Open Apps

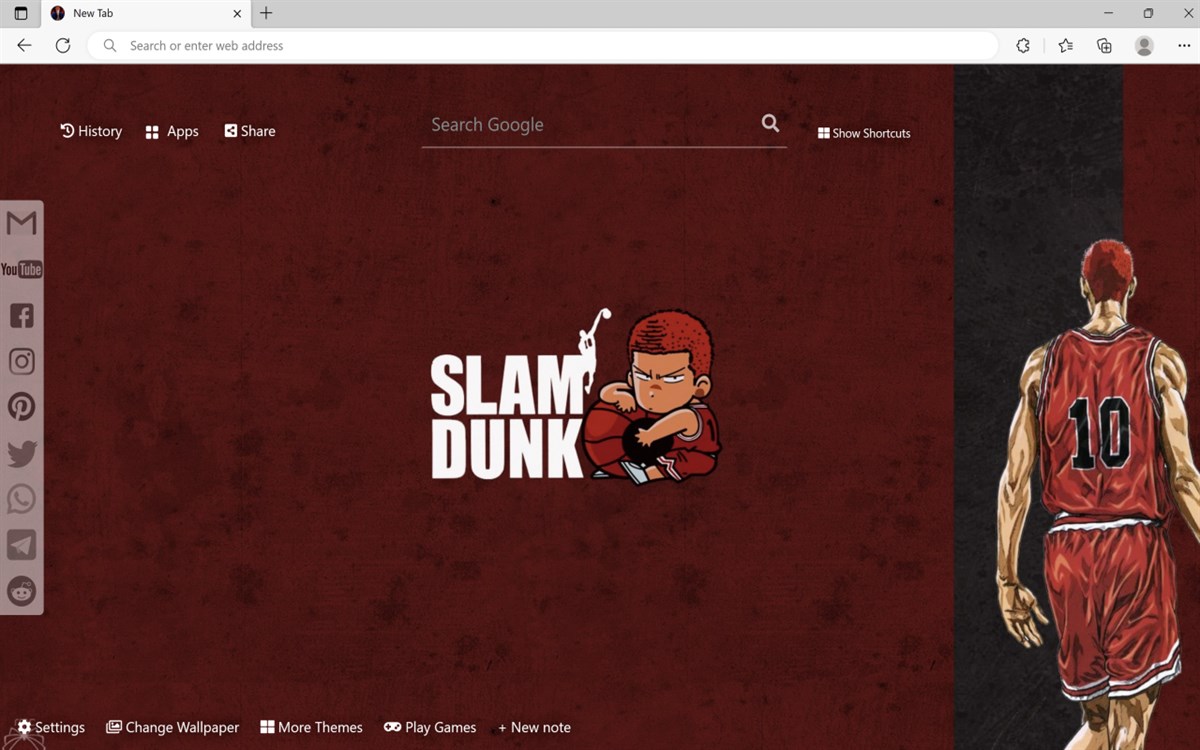tap(172, 131)
